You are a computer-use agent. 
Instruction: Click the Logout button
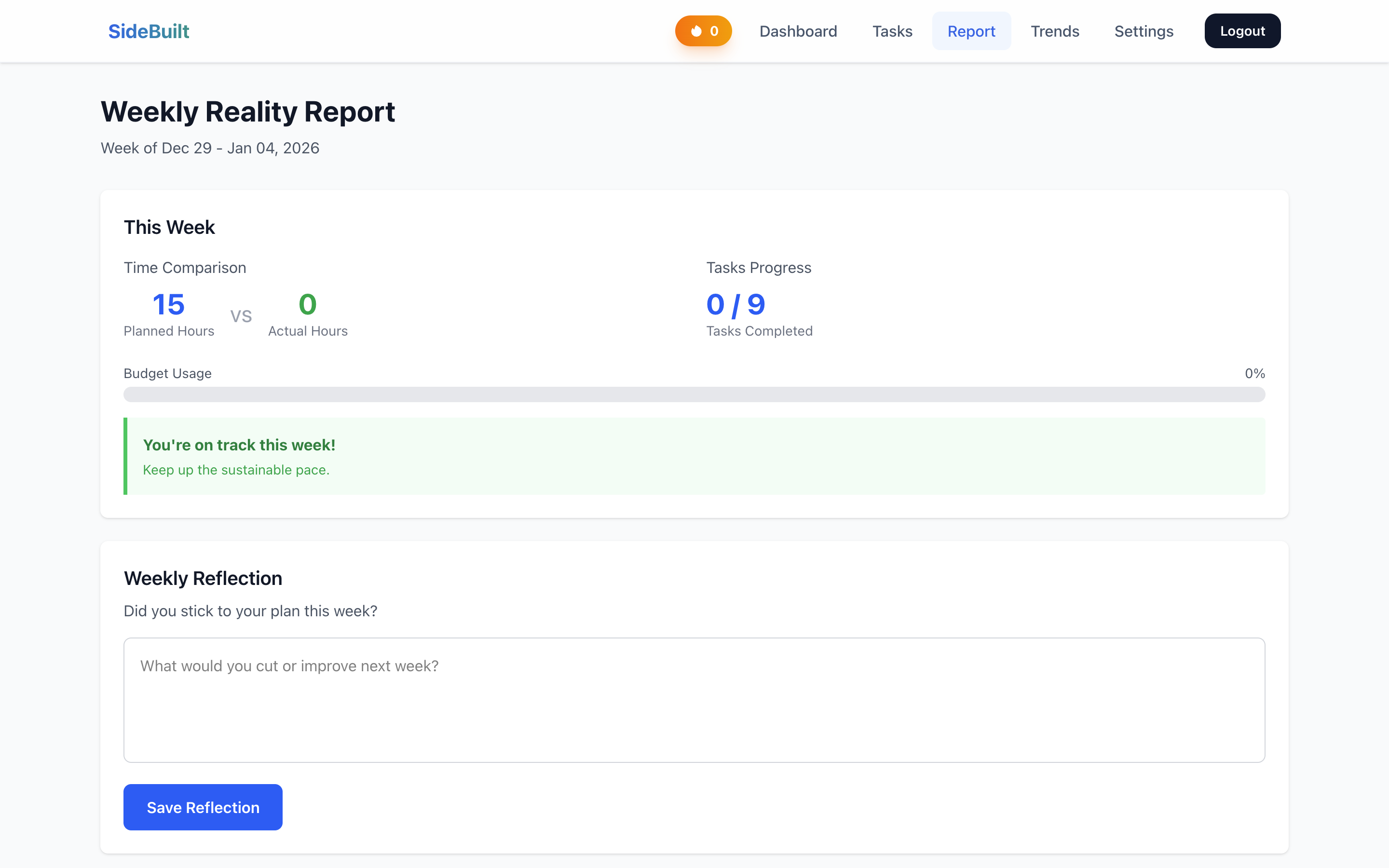(x=1242, y=31)
